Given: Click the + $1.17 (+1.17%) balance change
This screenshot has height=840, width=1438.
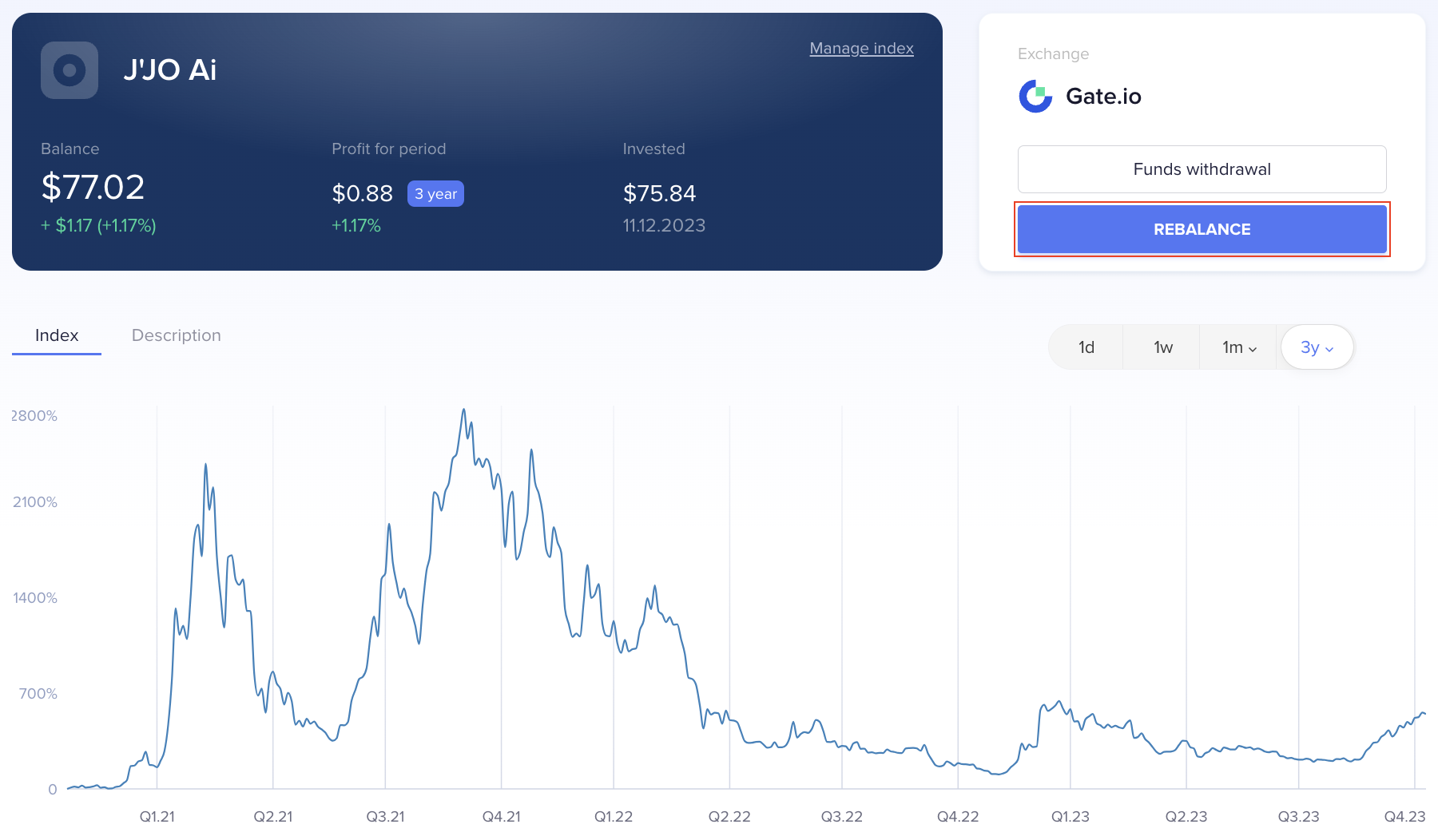Looking at the screenshot, I should click(x=98, y=226).
